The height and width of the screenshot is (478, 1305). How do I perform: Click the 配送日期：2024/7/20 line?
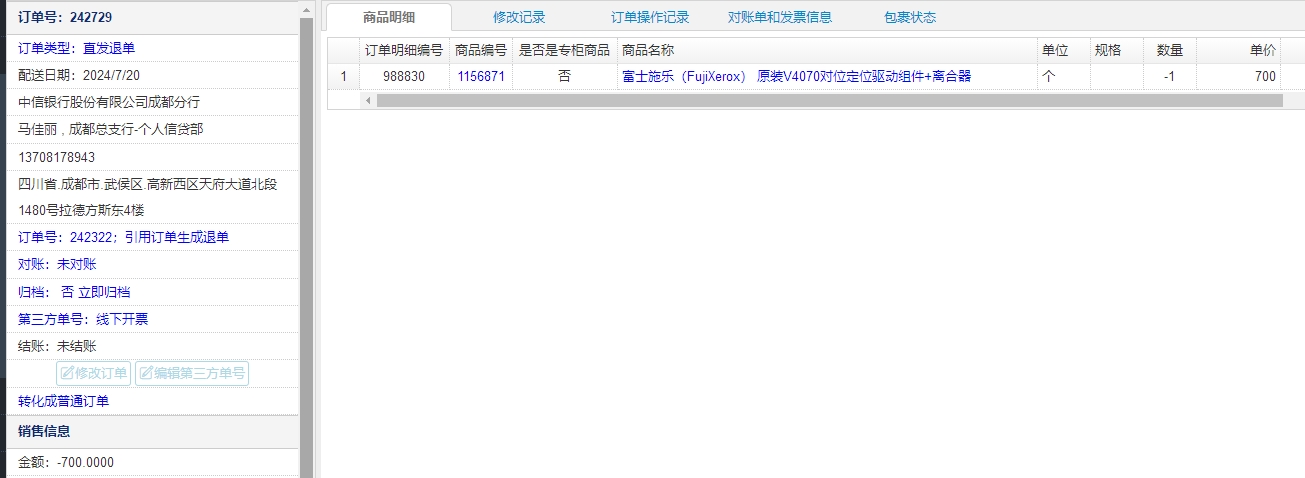point(79,75)
